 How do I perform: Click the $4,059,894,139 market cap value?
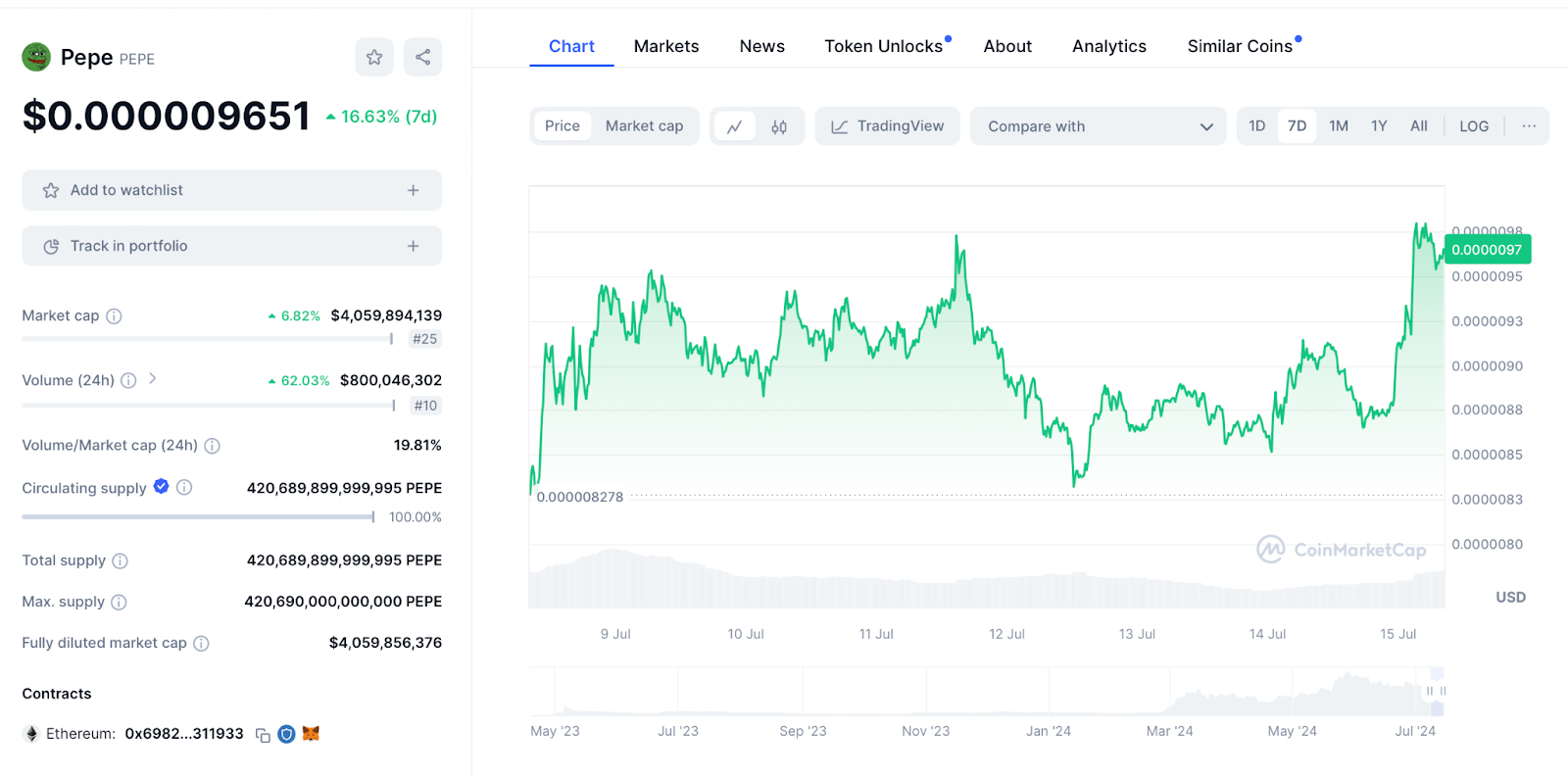[386, 316]
